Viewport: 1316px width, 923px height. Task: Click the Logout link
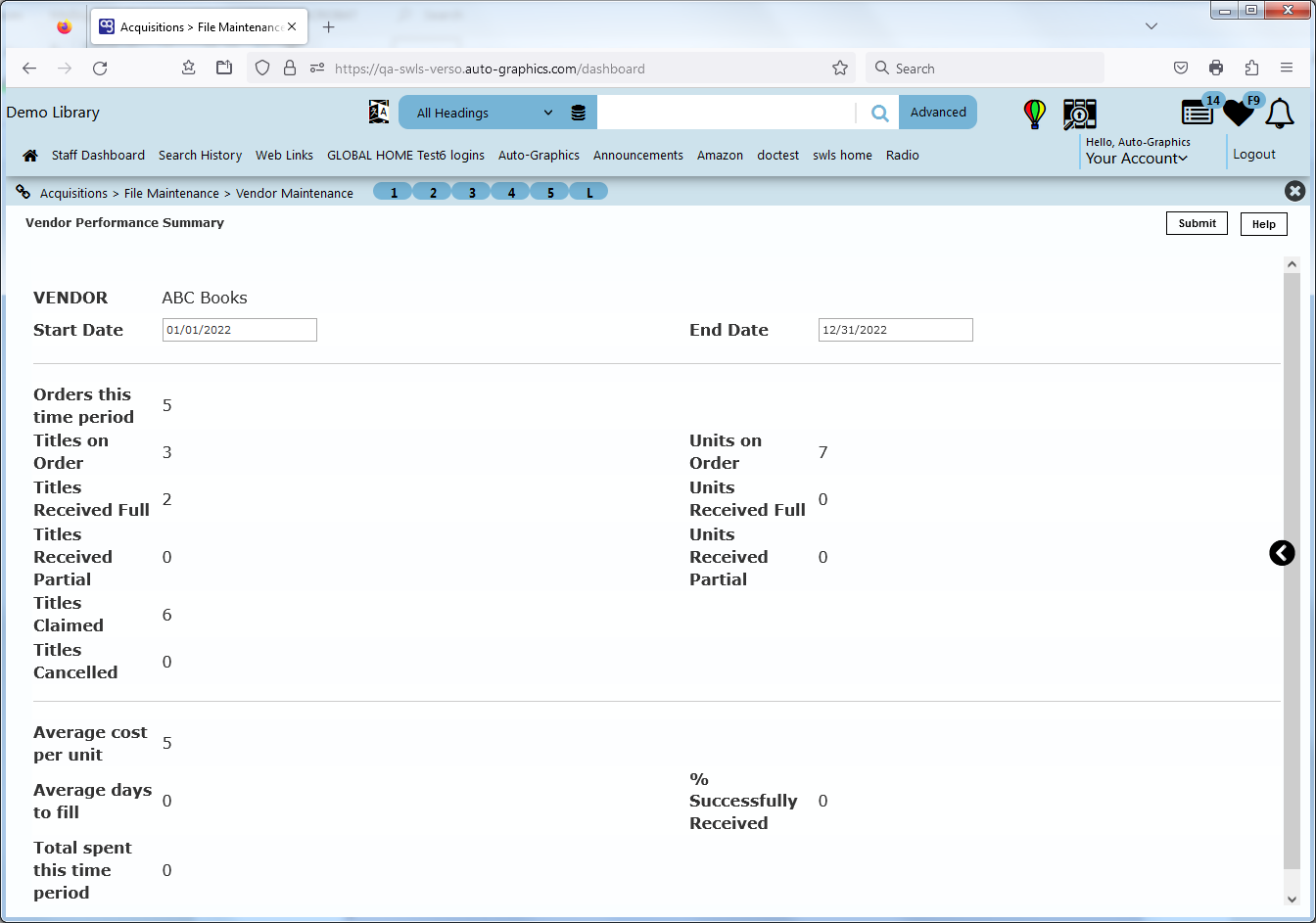click(x=1254, y=155)
